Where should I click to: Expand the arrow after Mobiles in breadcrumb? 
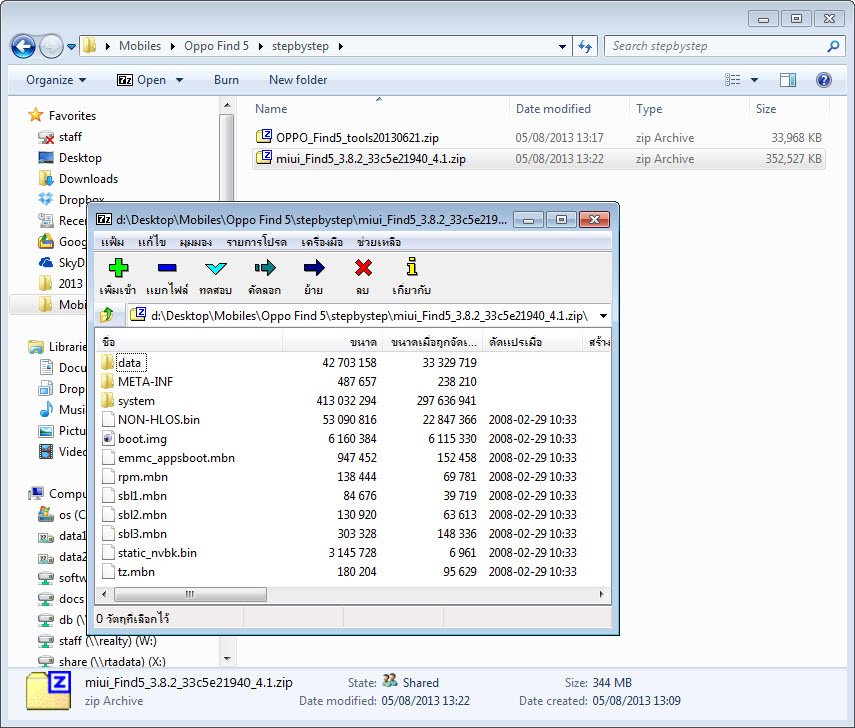173,46
